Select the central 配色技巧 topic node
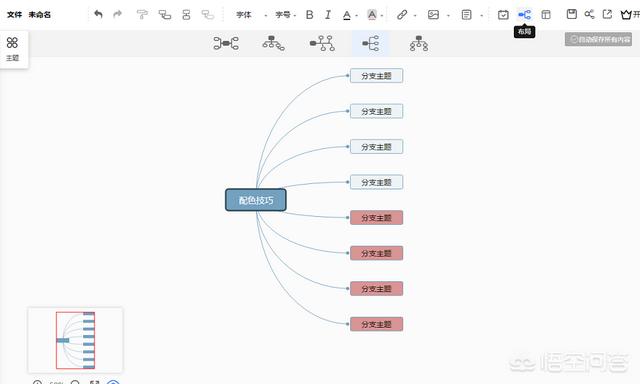Screen dimensions: 640x384 coord(256,200)
